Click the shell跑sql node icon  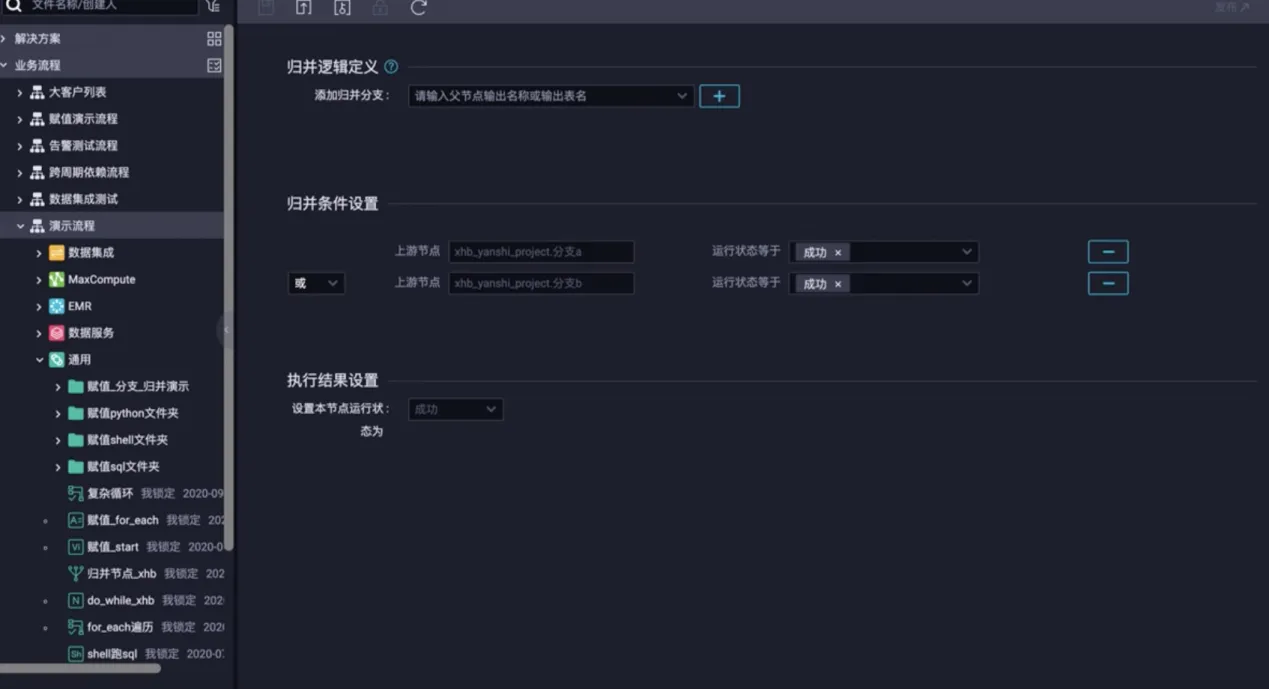[x=75, y=654]
